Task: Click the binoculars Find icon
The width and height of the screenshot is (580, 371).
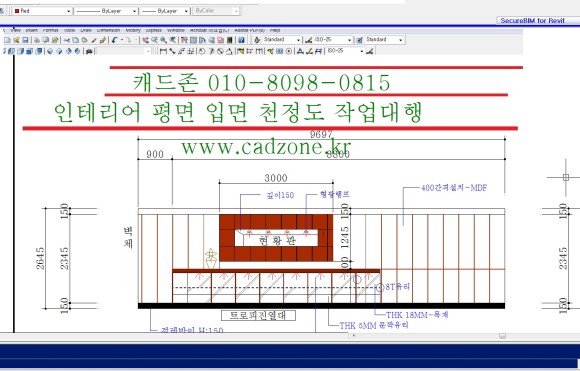Action: click(x=89, y=51)
